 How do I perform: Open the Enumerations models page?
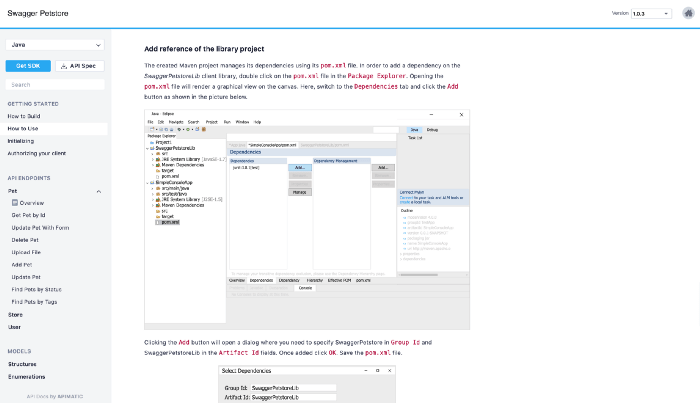pos(26,377)
